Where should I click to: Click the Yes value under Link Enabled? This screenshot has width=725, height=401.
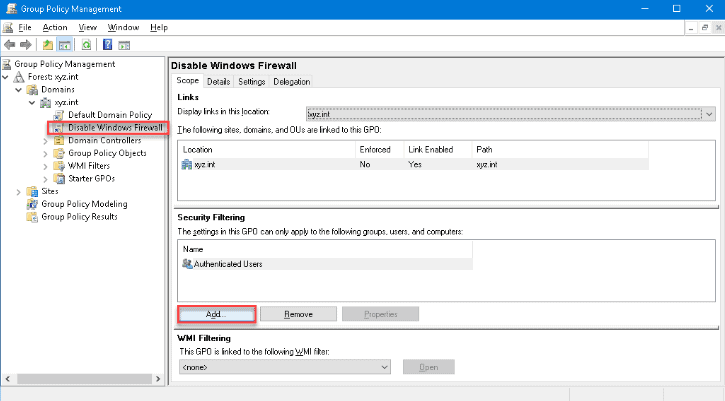415,164
